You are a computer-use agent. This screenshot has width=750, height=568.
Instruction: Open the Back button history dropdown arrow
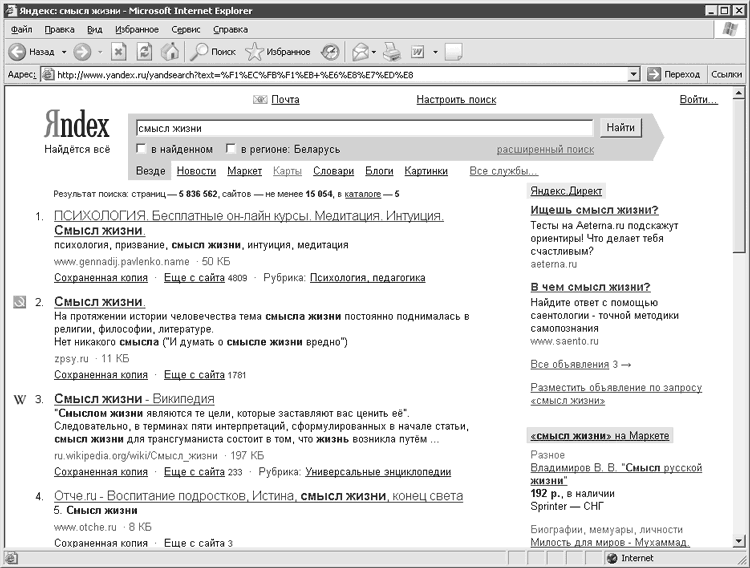(x=64, y=51)
